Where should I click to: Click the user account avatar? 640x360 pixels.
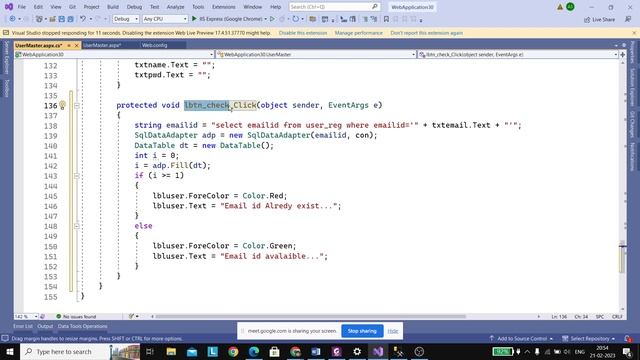coord(570,7)
